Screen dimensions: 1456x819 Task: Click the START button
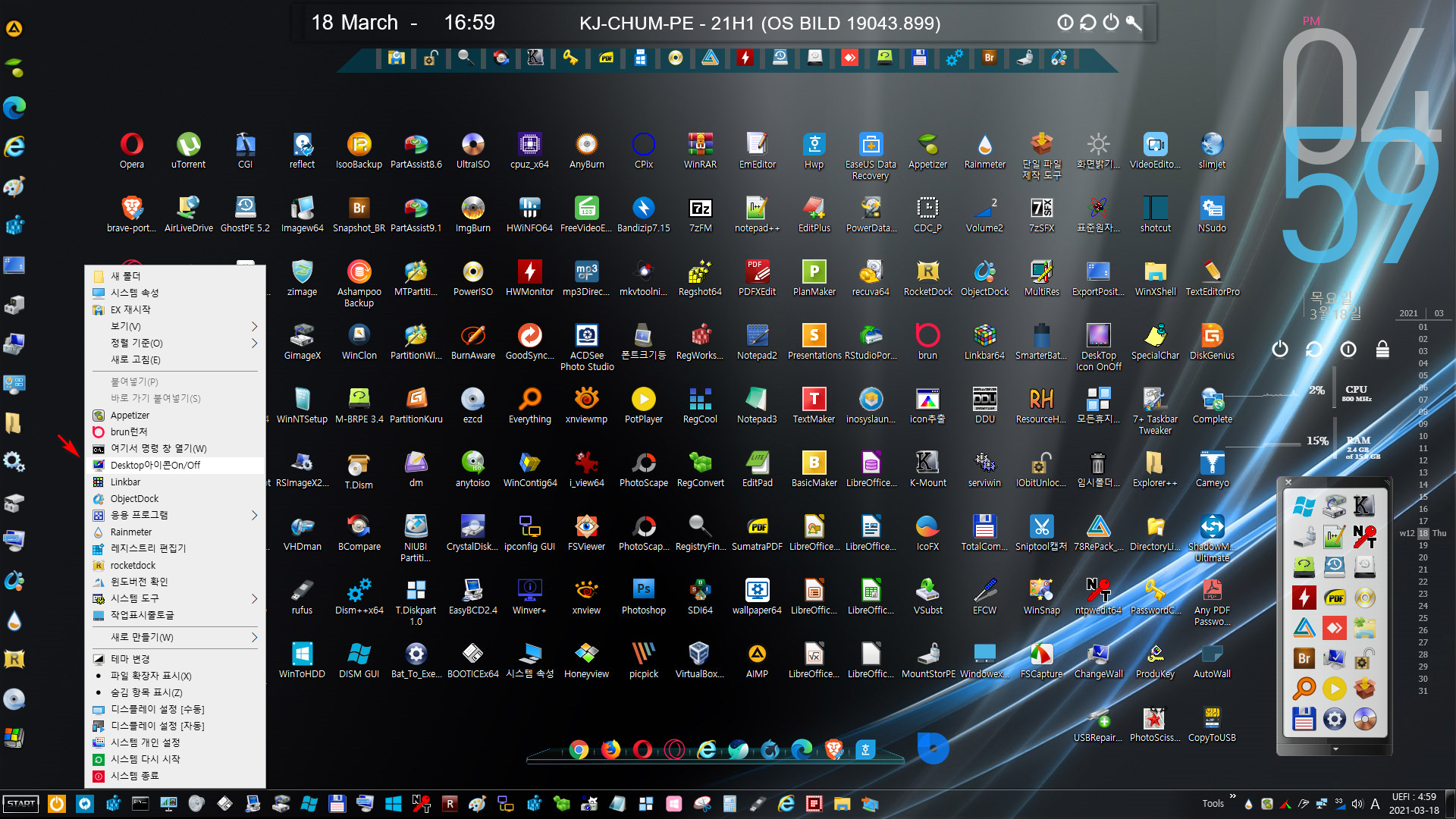click(x=21, y=804)
